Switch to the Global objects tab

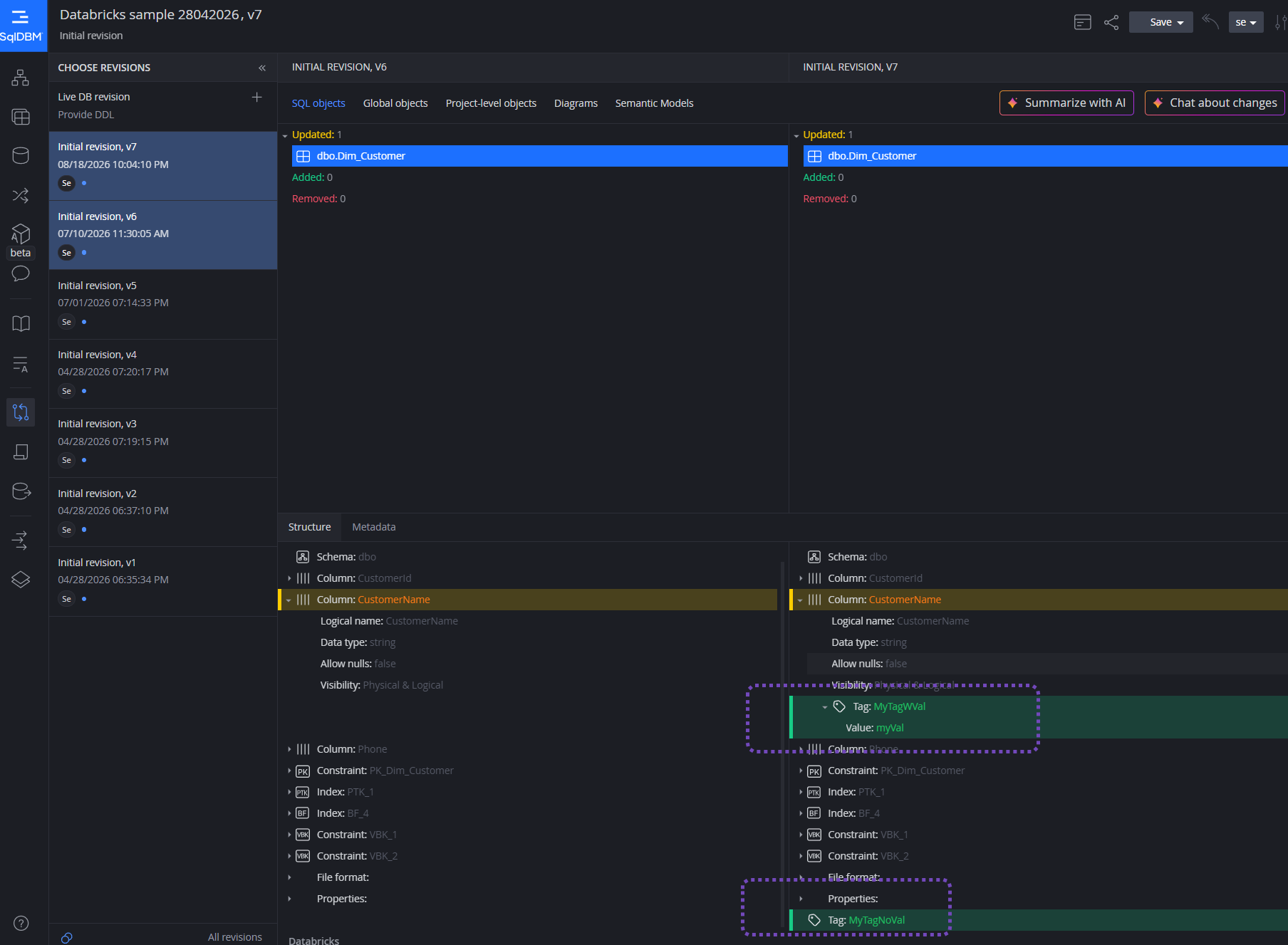(395, 103)
